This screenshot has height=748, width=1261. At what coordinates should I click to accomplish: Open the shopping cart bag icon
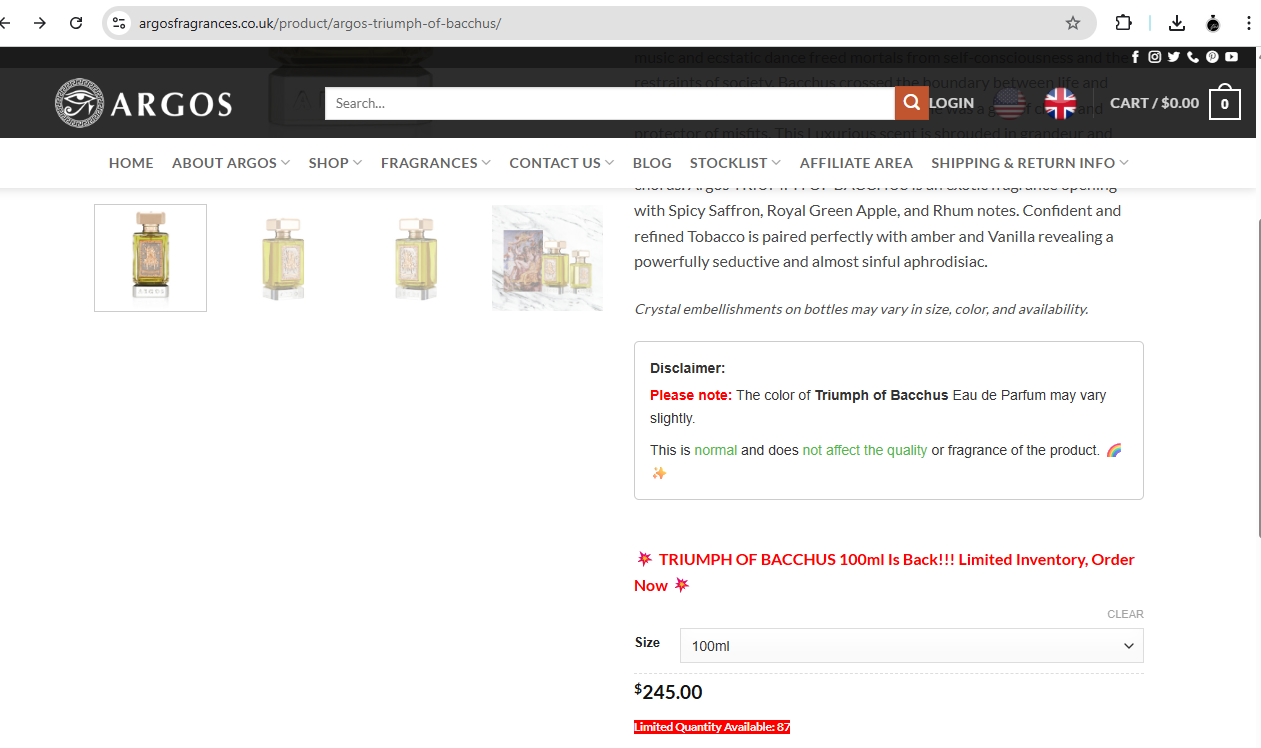tap(1225, 103)
